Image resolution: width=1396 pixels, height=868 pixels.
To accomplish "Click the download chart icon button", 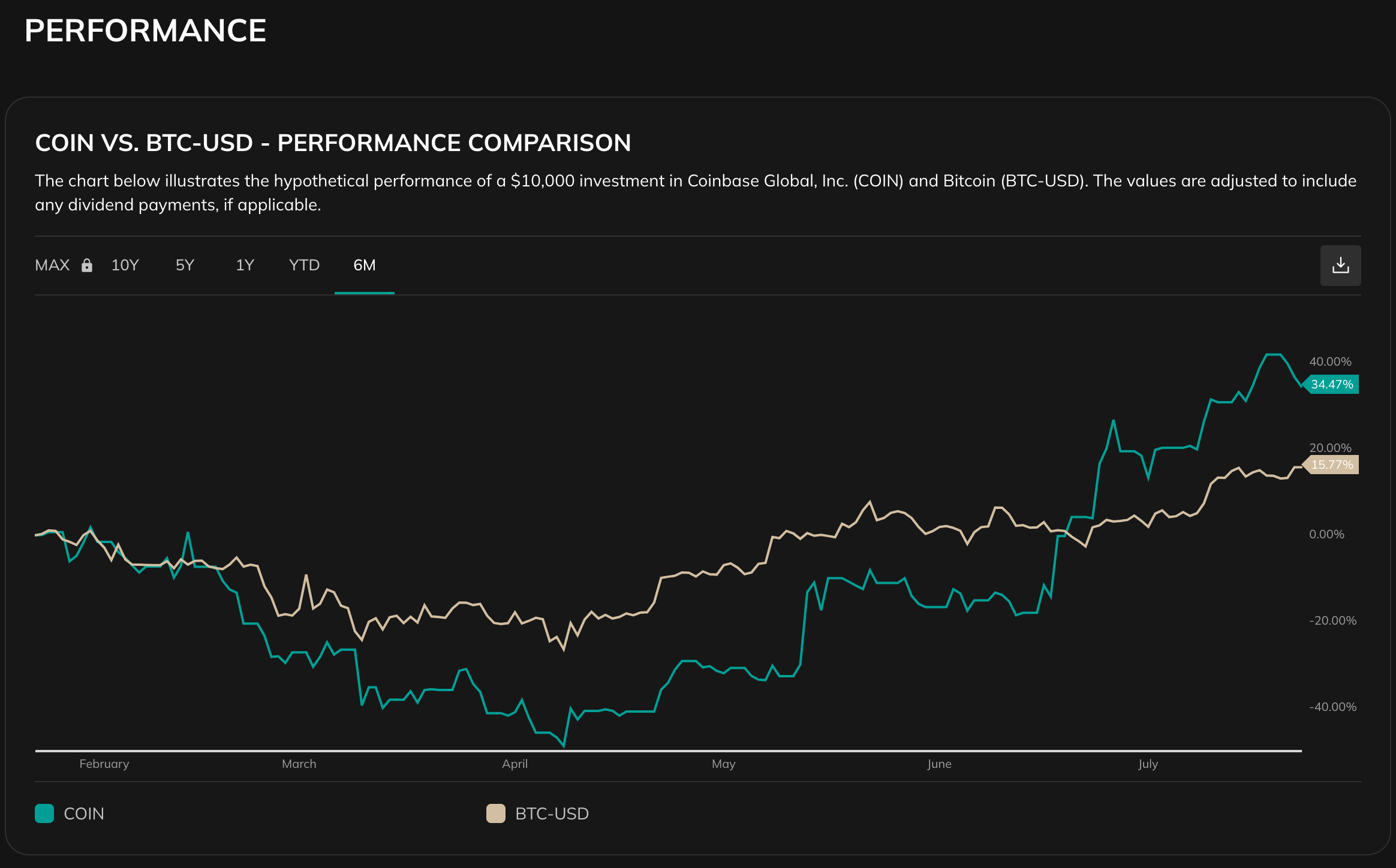I will click(x=1340, y=266).
